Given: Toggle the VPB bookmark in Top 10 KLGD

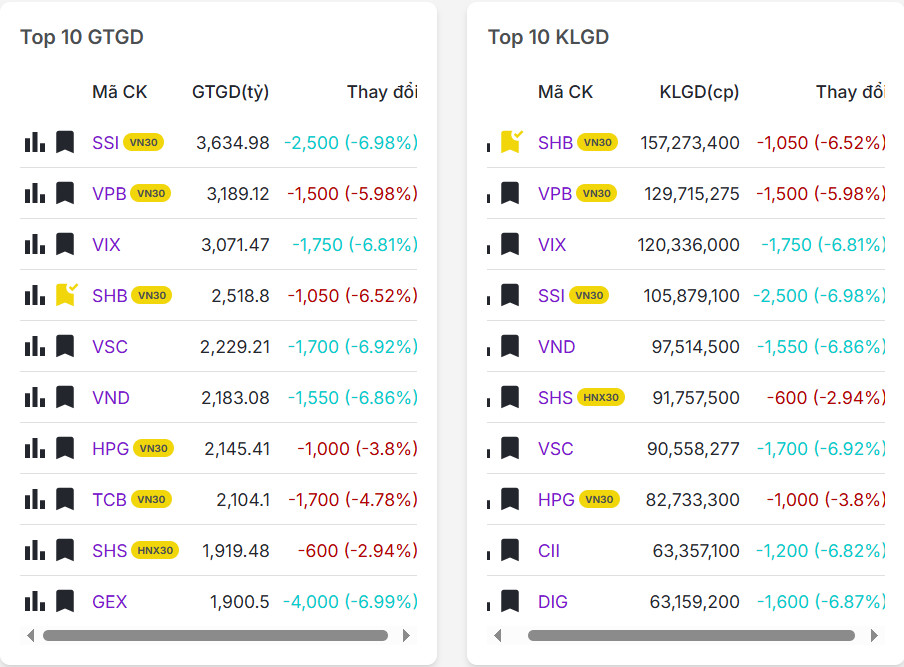Looking at the screenshot, I should pos(510,193).
